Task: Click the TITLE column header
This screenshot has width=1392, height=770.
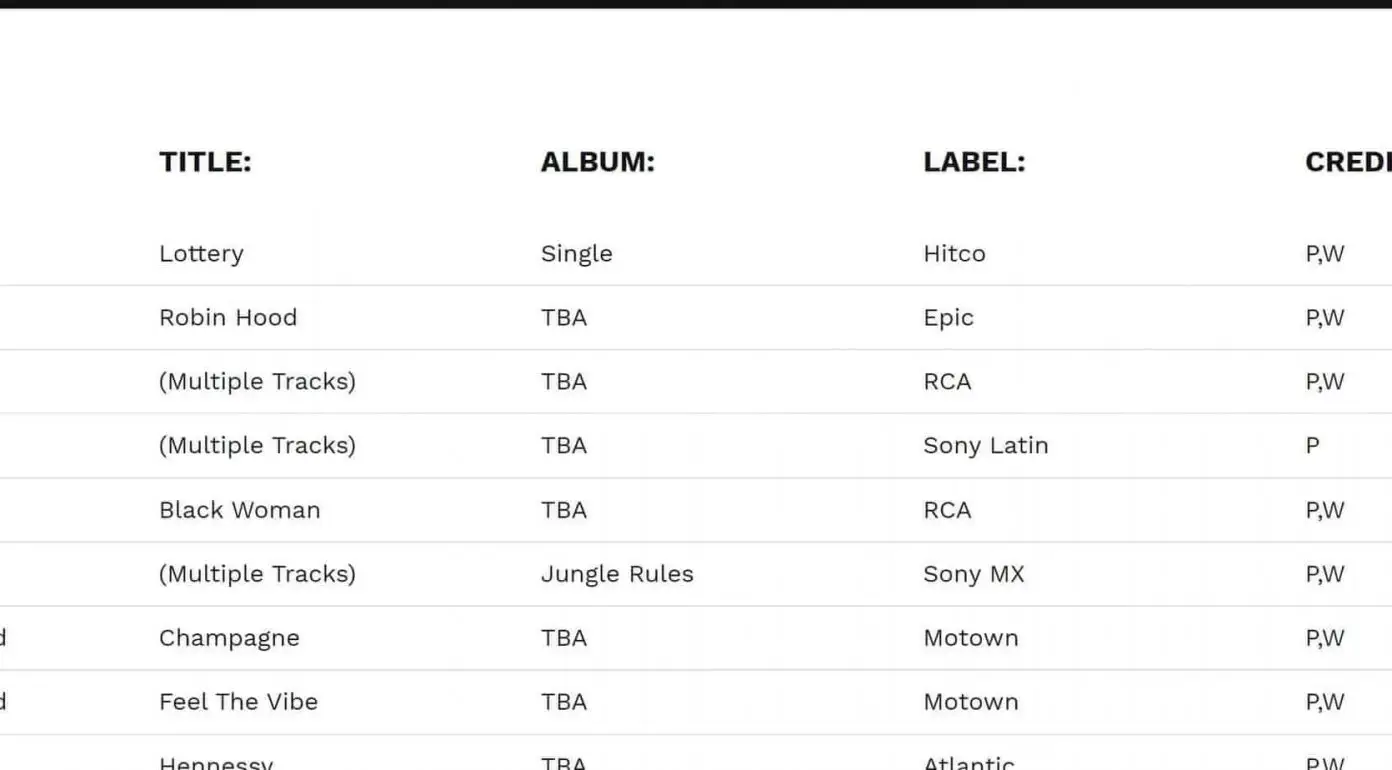Action: click(x=205, y=162)
